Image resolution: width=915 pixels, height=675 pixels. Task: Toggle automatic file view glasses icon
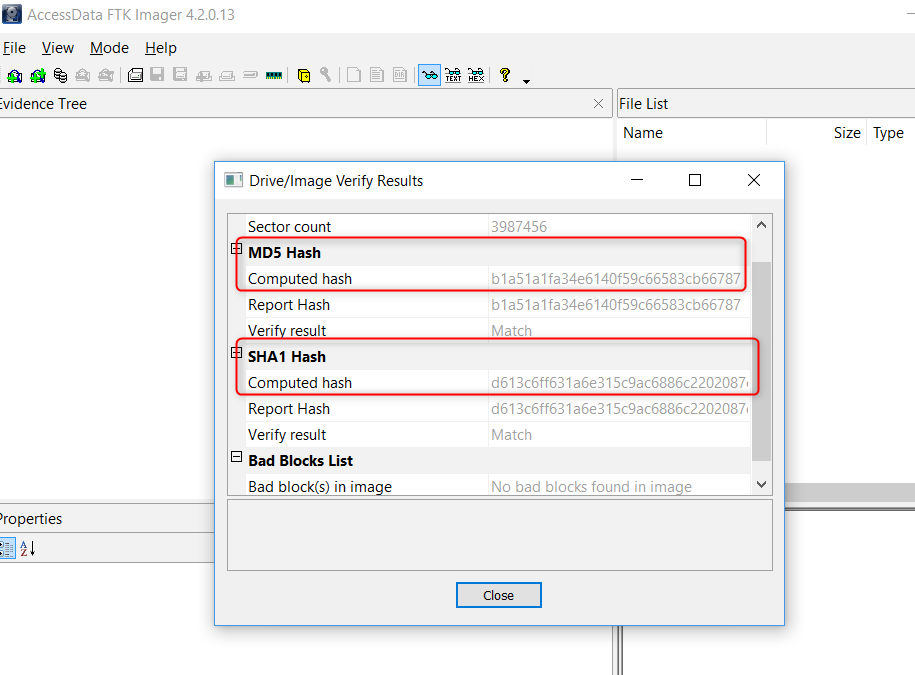coord(429,75)
